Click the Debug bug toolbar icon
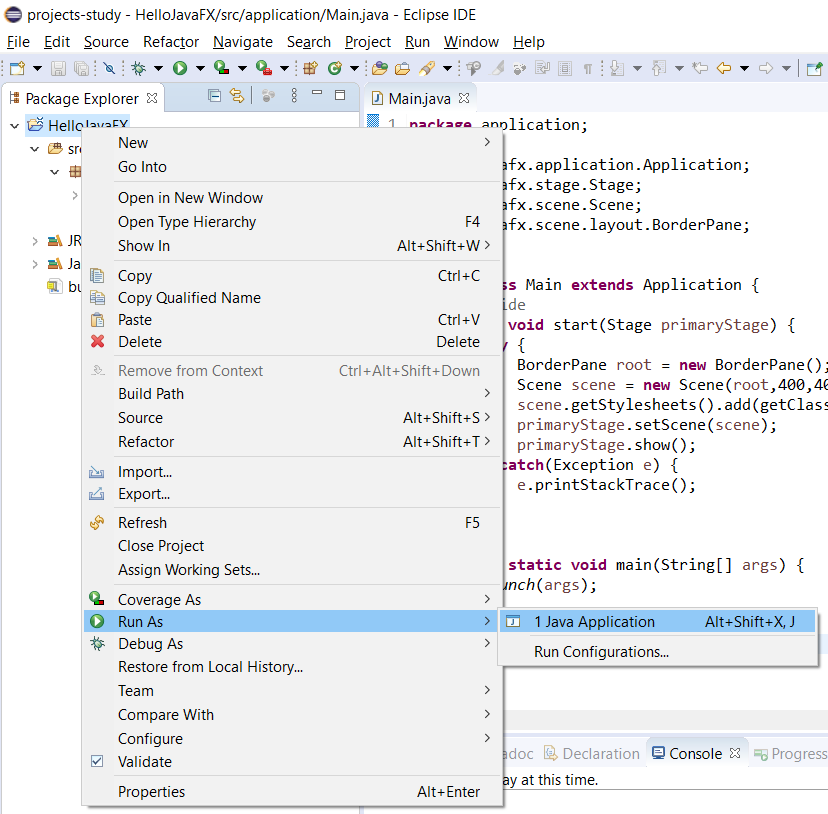 [138, 68]
